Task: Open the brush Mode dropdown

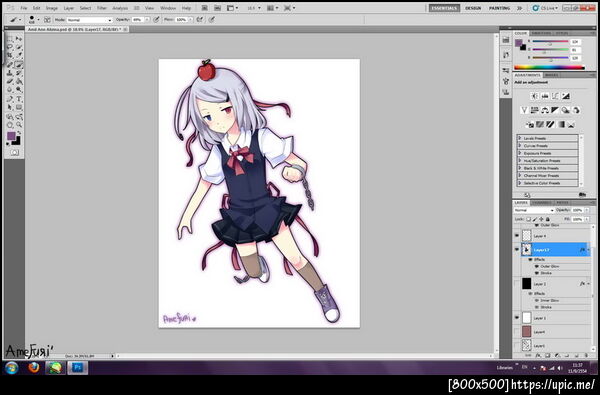Action: (89, 20)
